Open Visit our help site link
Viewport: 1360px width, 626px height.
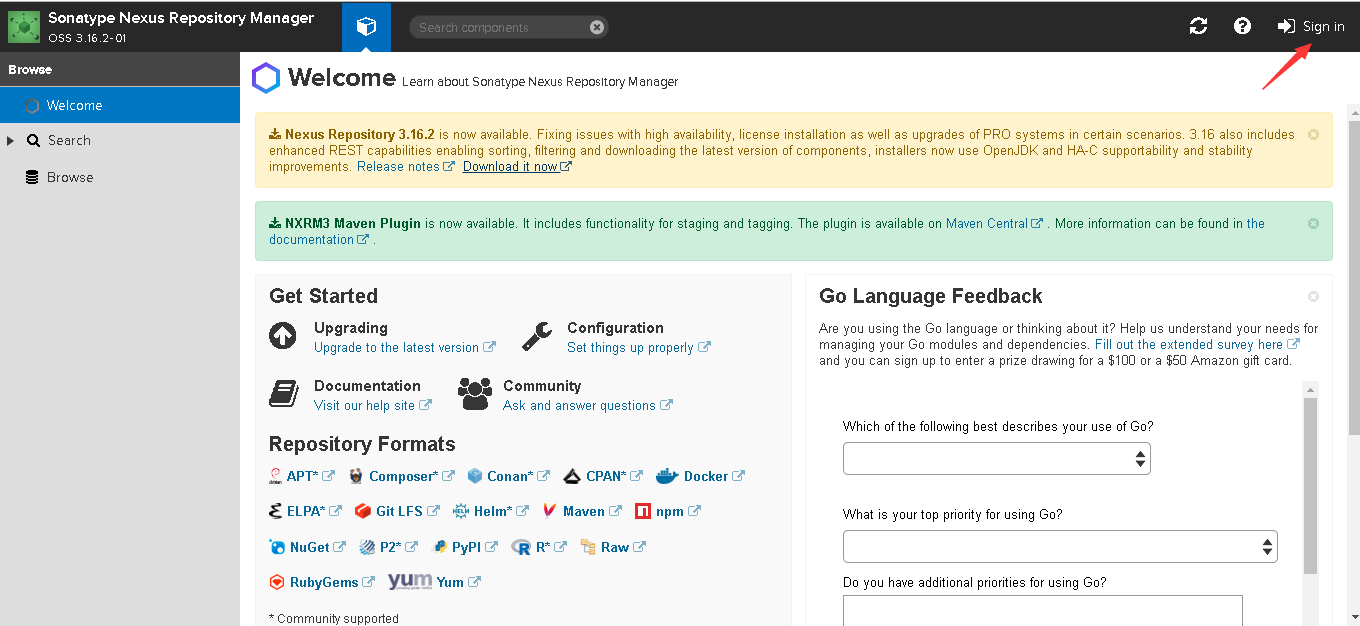tap(372, 406)
